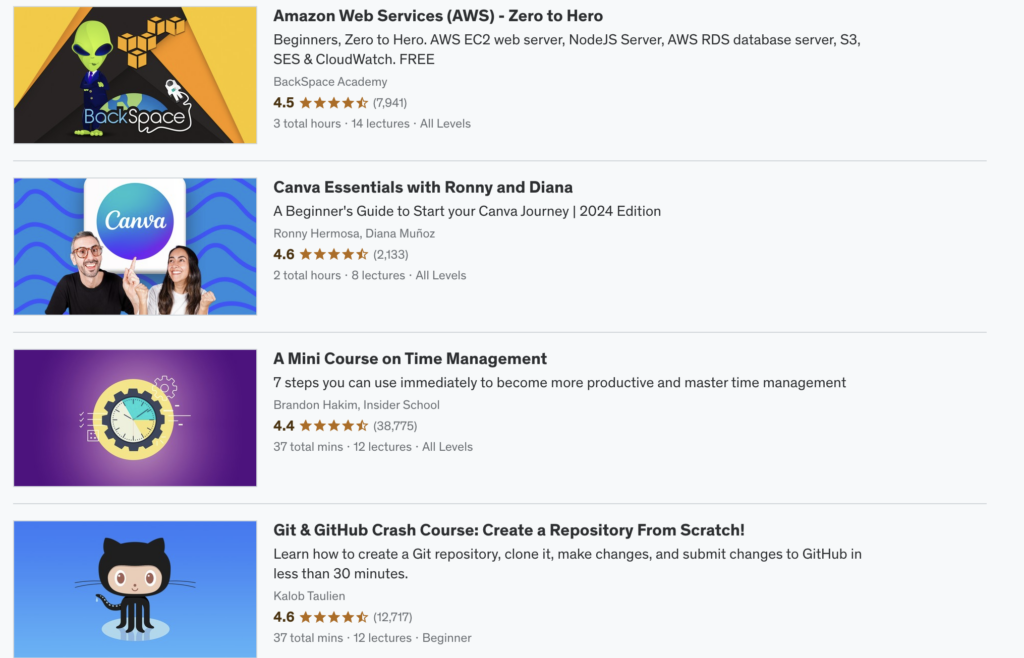Click the stars beside the Canva 4.6 rating

(x=334, y=255)
